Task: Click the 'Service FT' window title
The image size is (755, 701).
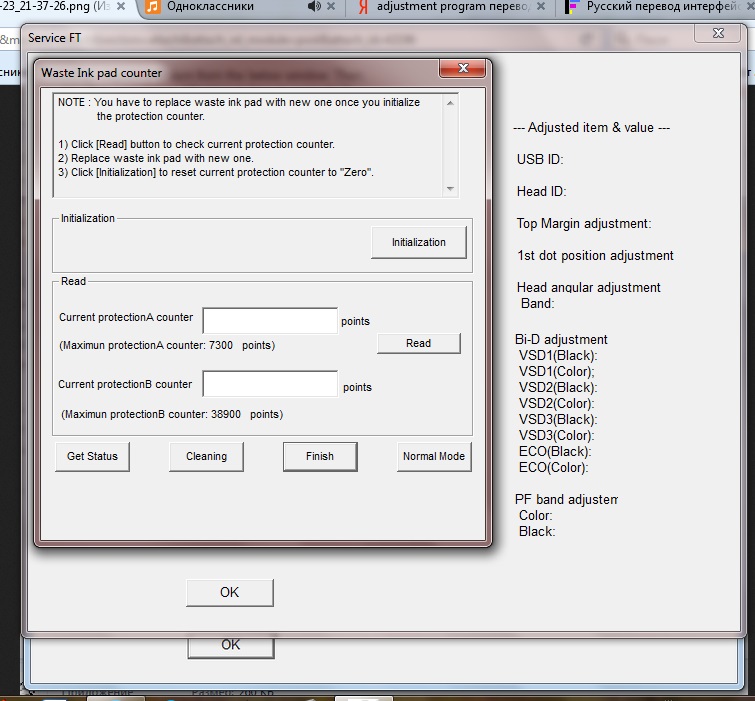Action: coord(54,38)
